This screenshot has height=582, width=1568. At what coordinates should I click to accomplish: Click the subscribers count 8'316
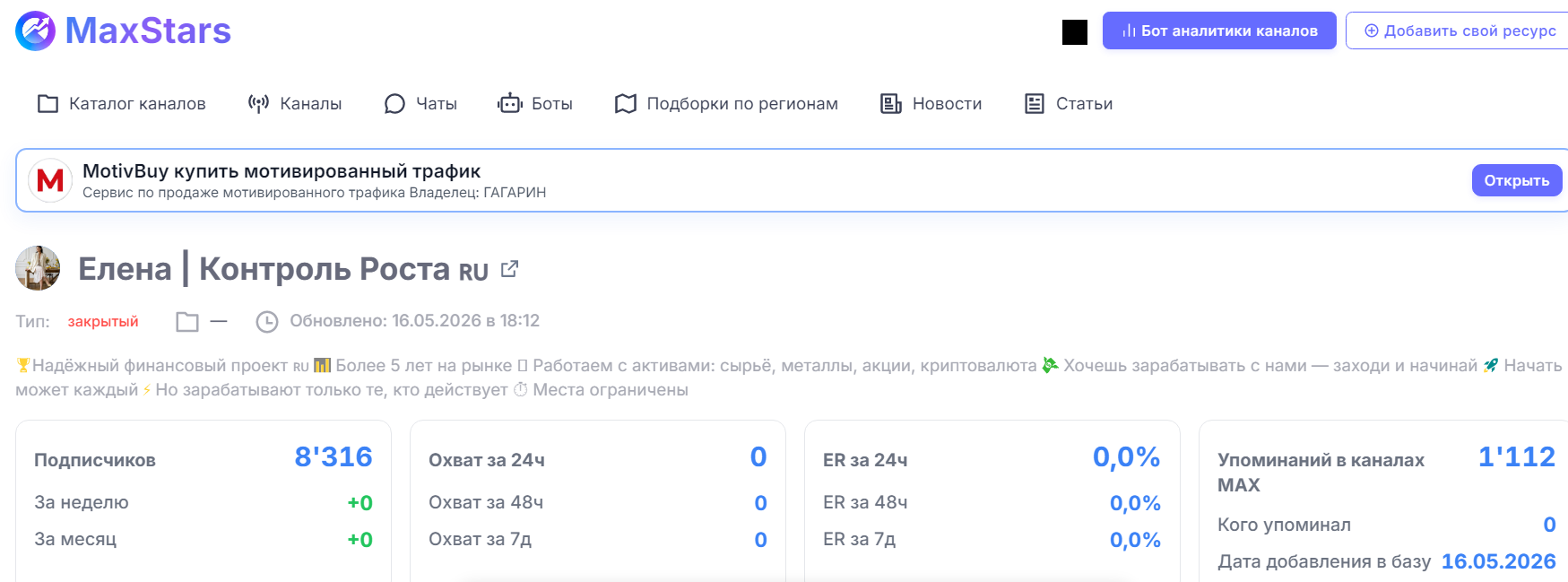click(x=334, y=457)
